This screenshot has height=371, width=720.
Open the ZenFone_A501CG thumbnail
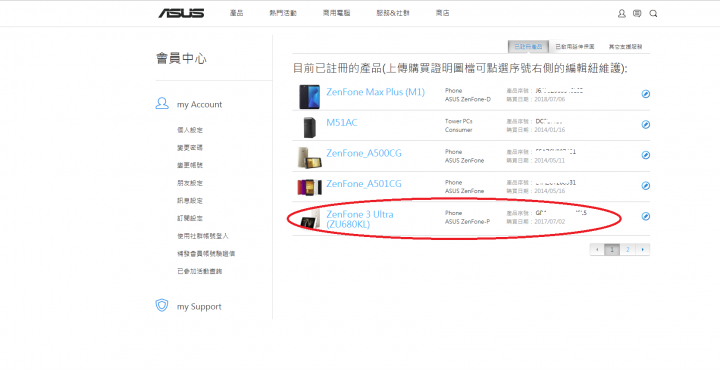coord(309,187)
